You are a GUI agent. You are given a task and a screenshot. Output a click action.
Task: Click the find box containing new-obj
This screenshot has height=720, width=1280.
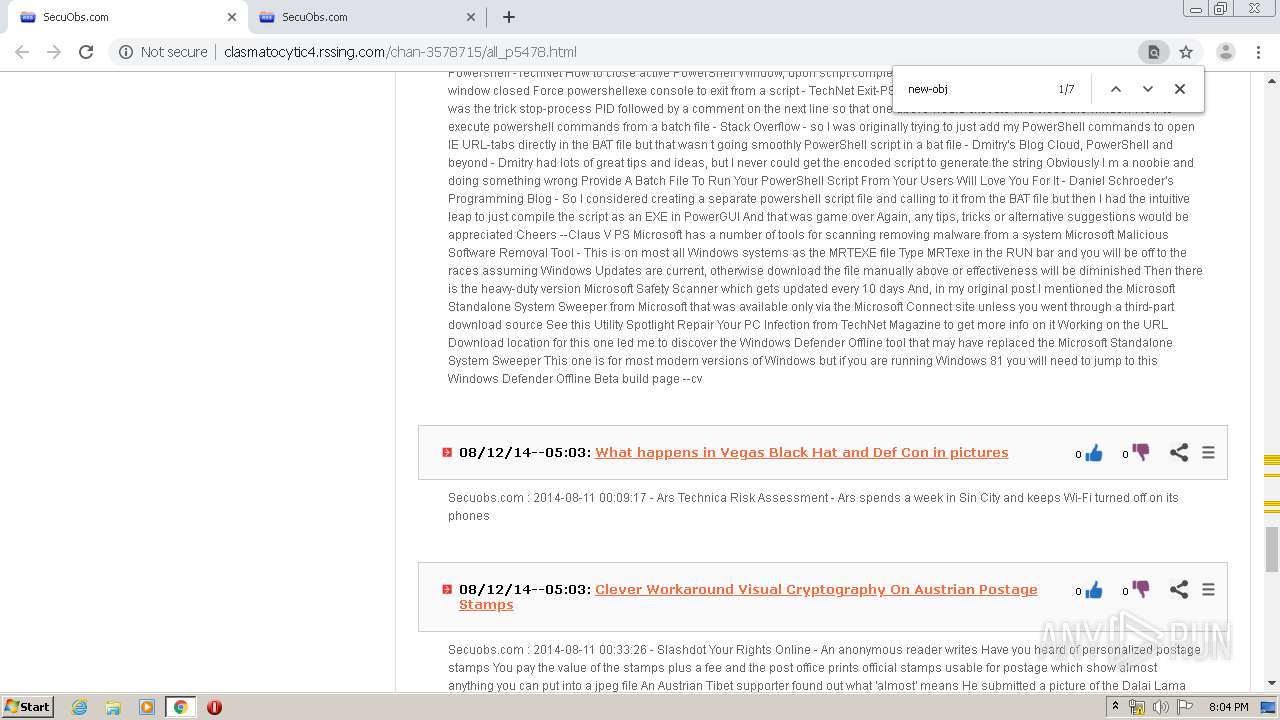coord(975,89)
